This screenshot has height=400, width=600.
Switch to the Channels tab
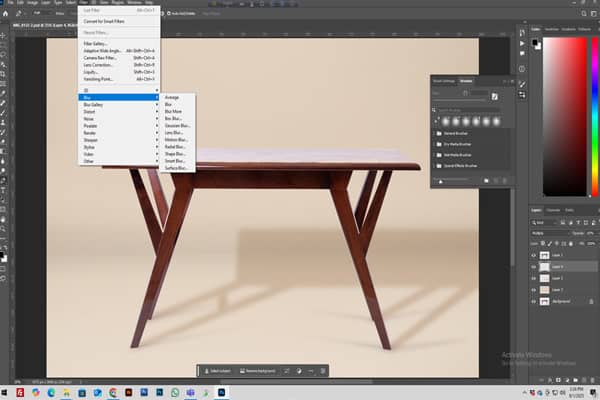click(553, 210)
